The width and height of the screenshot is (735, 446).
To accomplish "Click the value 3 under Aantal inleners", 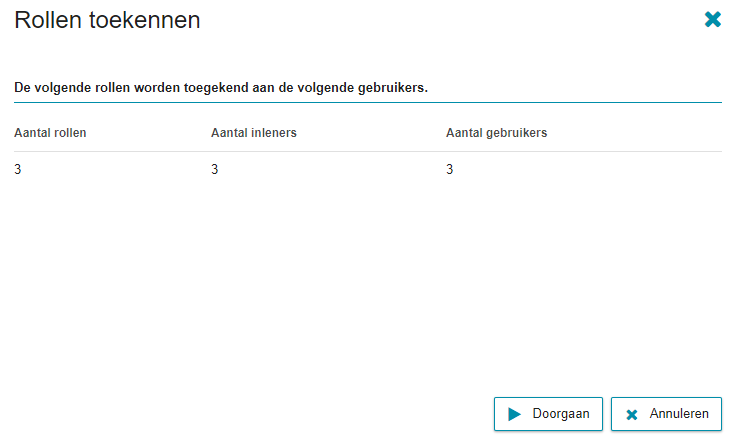I will coord(215,169).
